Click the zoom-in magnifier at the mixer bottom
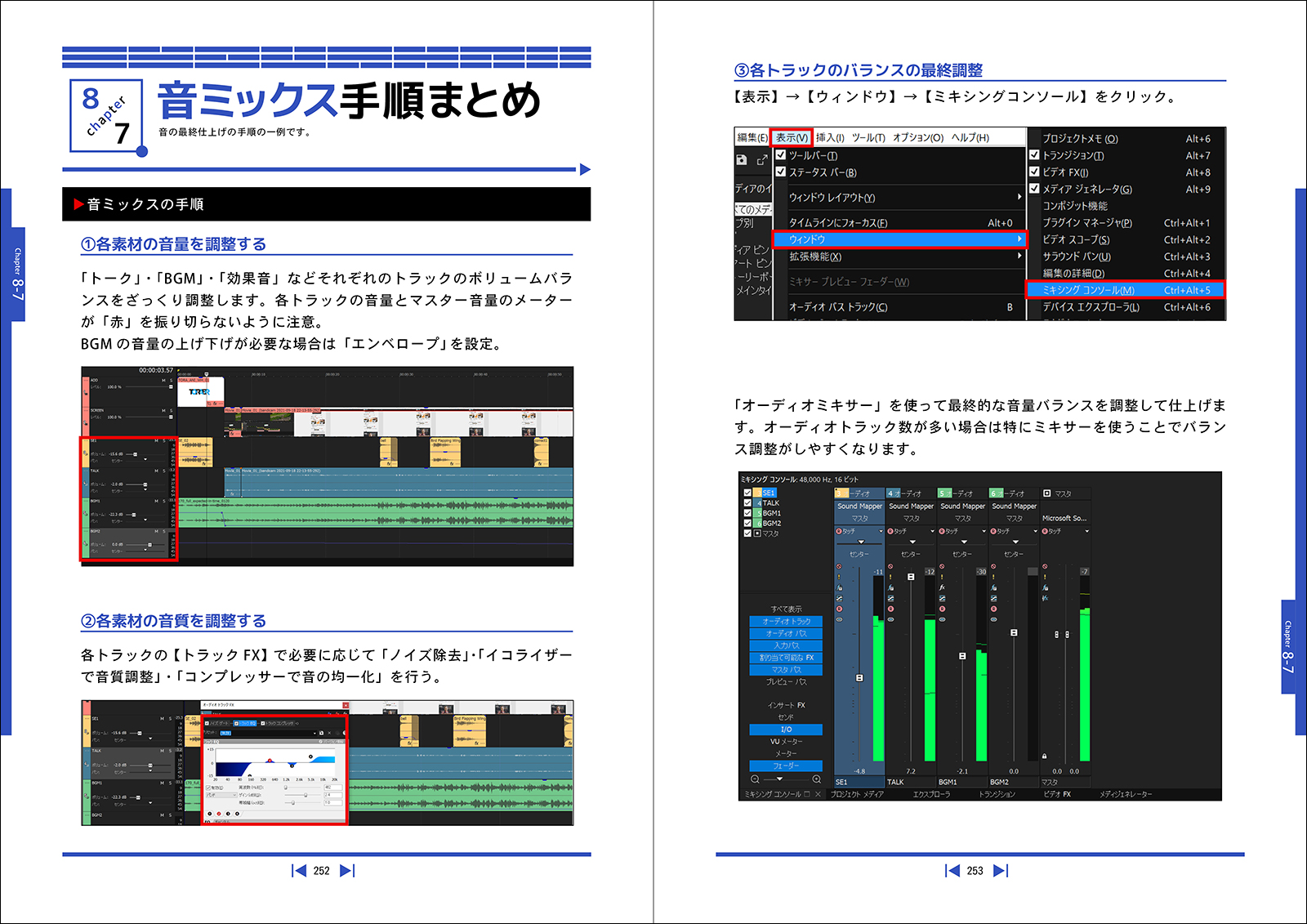 [816, 779]
